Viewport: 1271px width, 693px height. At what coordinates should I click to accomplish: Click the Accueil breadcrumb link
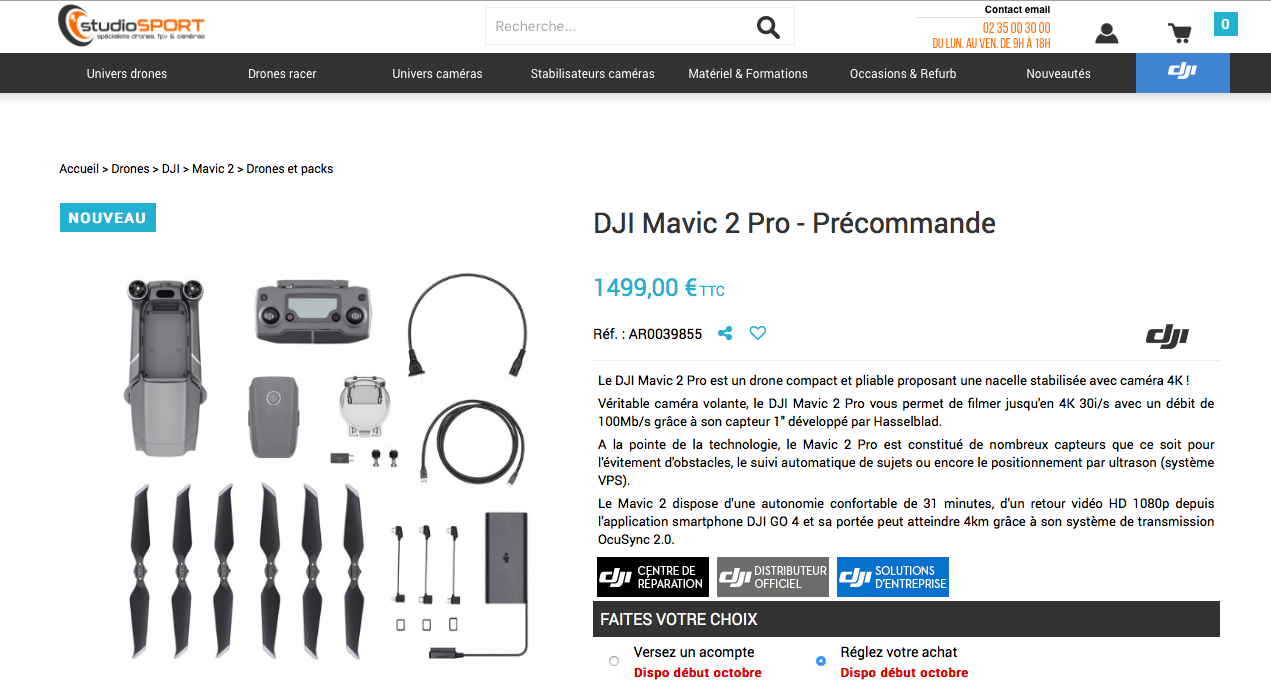(79, 169)
